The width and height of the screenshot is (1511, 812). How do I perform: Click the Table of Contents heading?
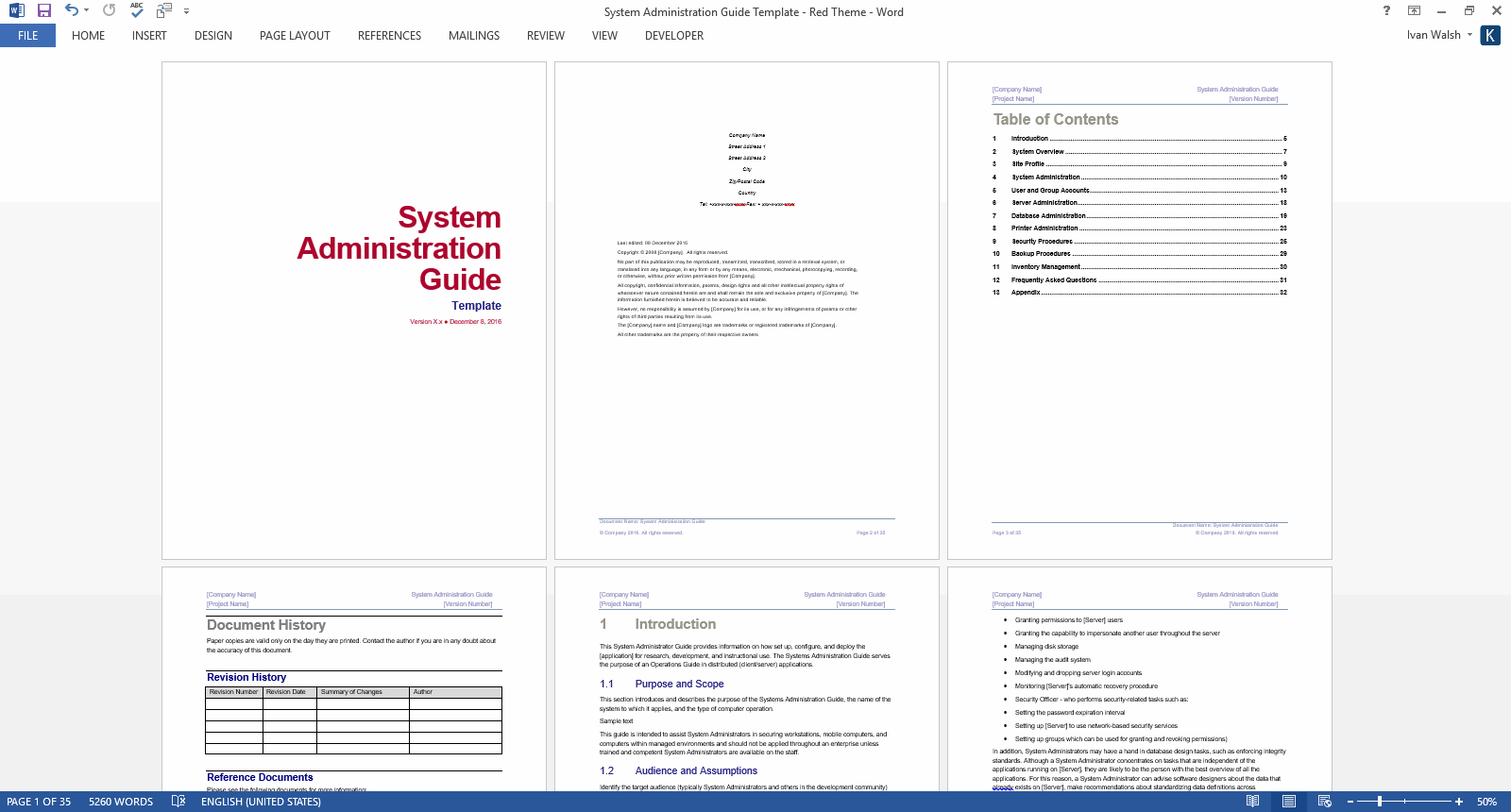[x=1056, y=120]
